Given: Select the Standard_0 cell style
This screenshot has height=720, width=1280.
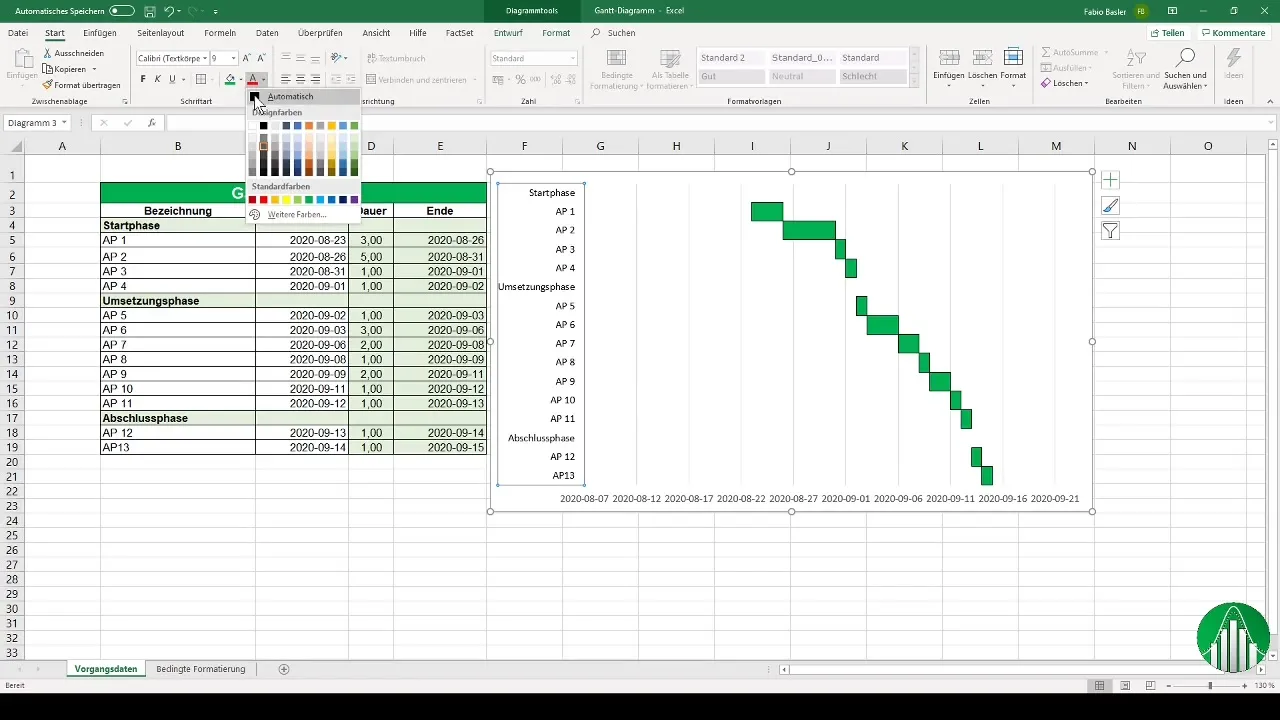Looking at the screenshot, I should tap(802, 58).
